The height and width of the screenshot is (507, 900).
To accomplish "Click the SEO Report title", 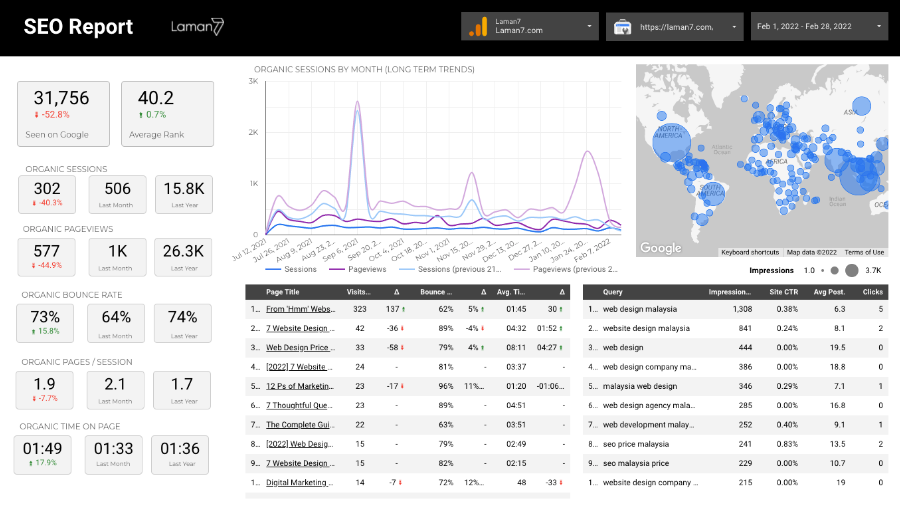I will (78, 27).
